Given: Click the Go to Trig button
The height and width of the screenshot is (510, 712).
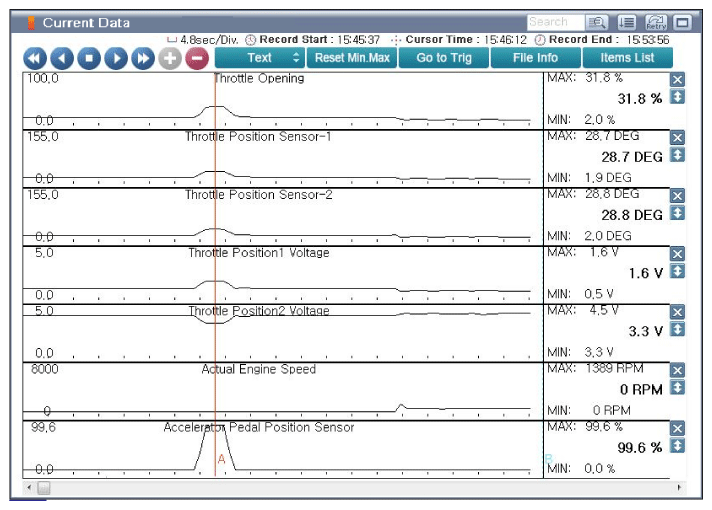Looking at the screenshot, I should coord(443,58).
